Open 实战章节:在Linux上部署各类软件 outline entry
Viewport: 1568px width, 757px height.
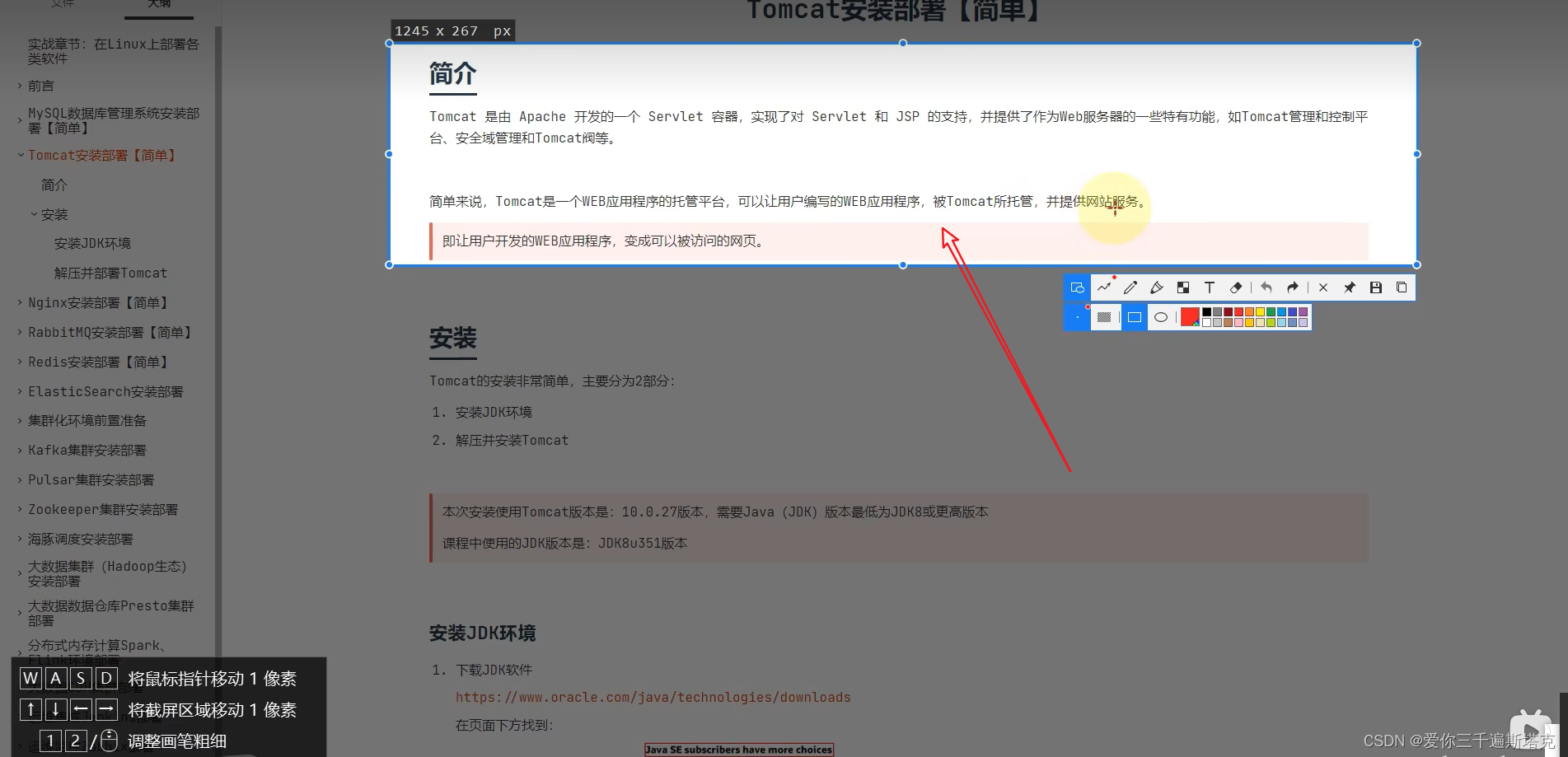114,51
